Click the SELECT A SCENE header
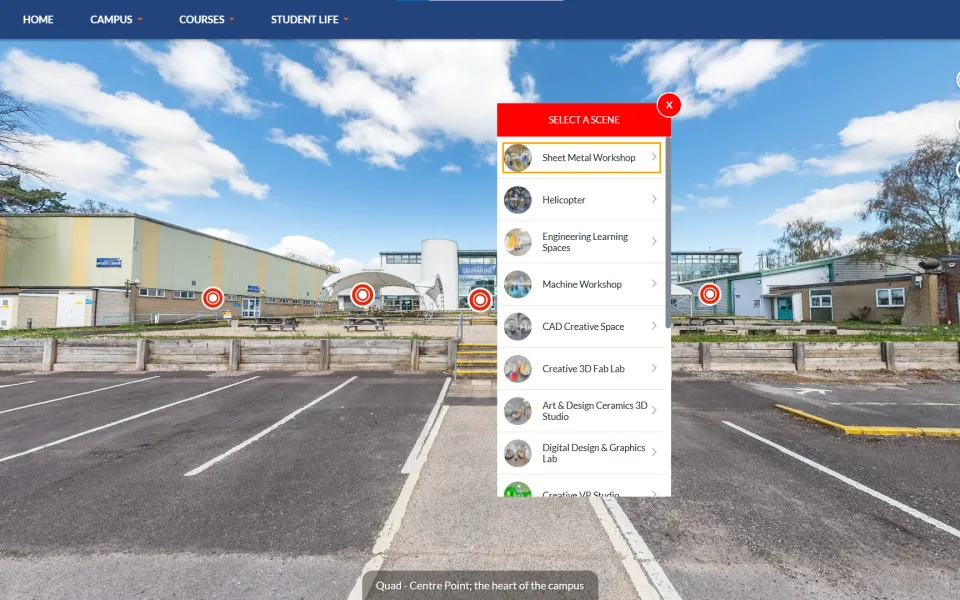The image size is (960, 600). click(583, 120)
